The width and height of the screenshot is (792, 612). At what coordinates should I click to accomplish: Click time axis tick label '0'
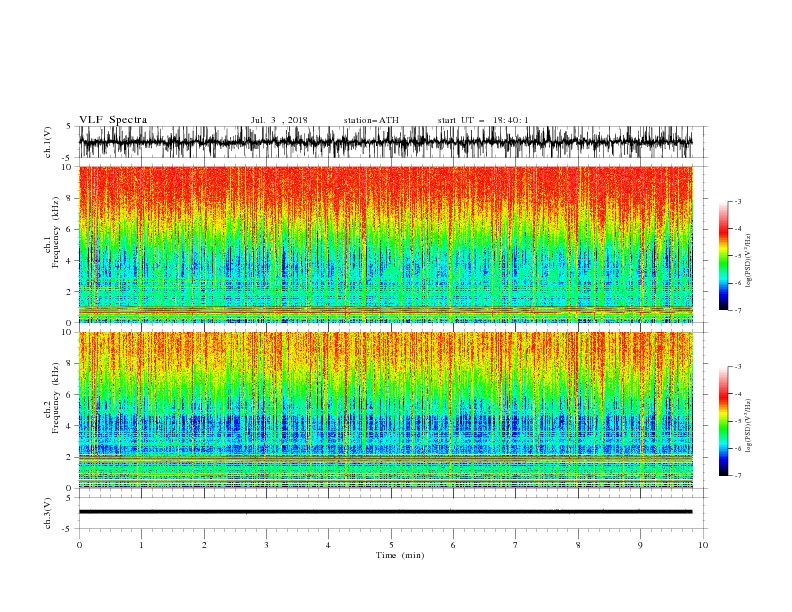[79, 545]
